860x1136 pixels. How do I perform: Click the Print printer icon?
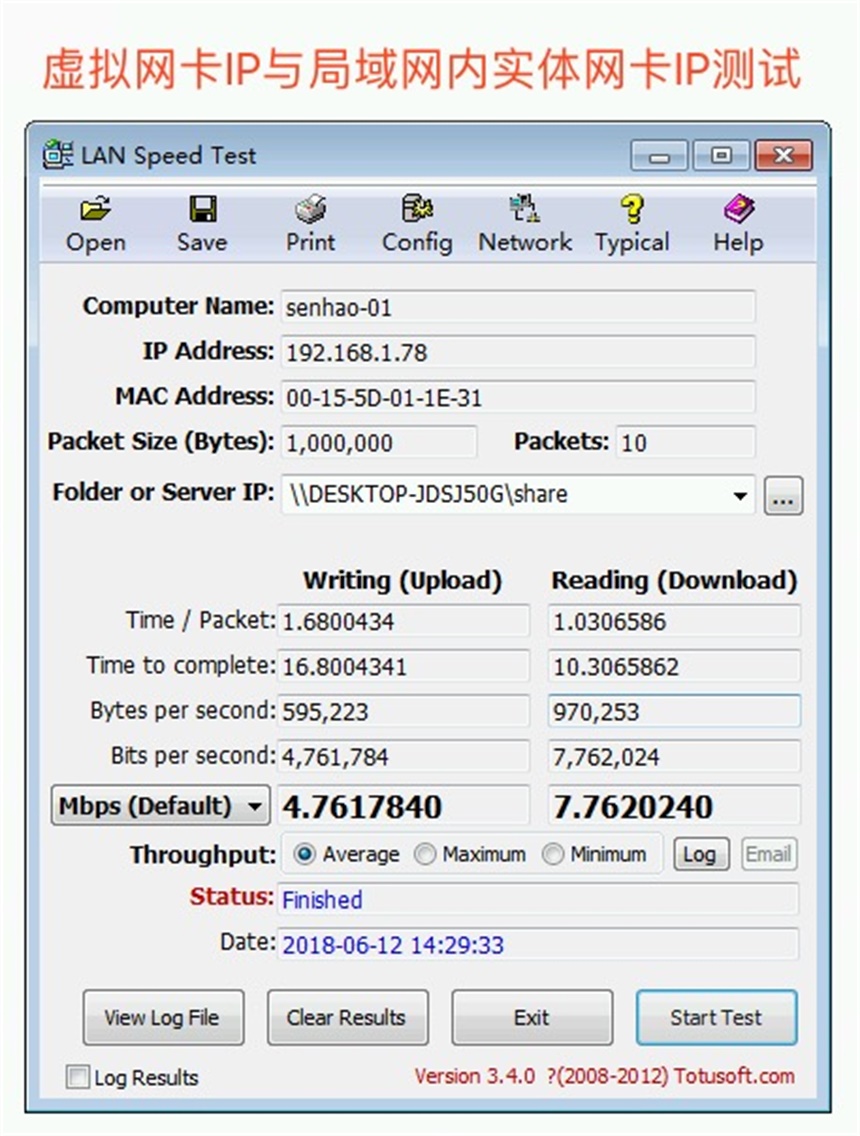tap(310, 211)
